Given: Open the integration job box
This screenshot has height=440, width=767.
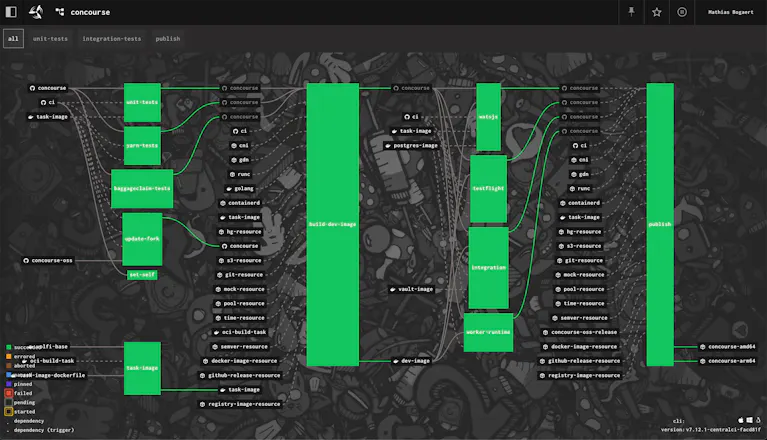Looking at the screenshot, I should coord(489,267).
